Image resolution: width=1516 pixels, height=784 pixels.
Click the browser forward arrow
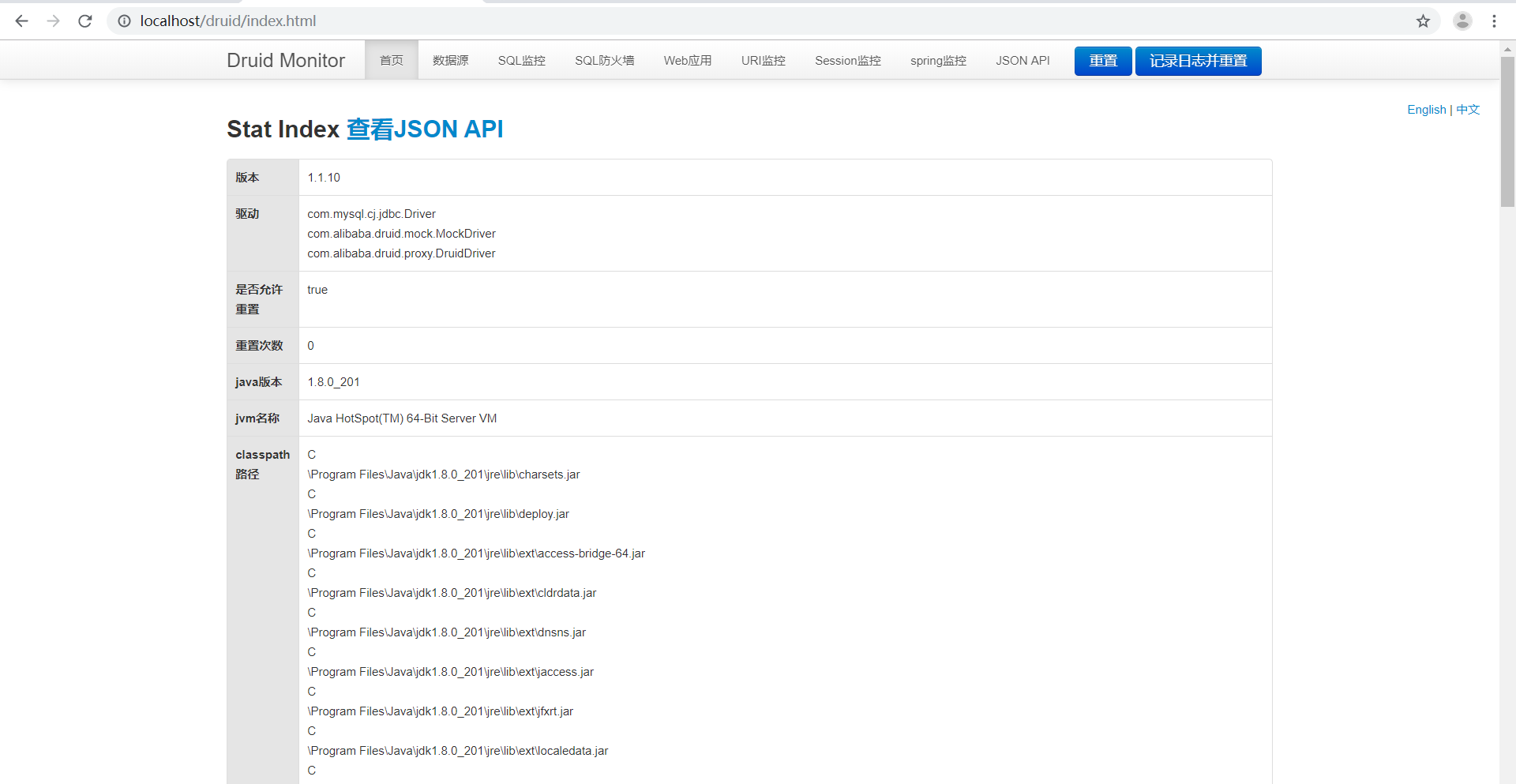coord(54,21)
